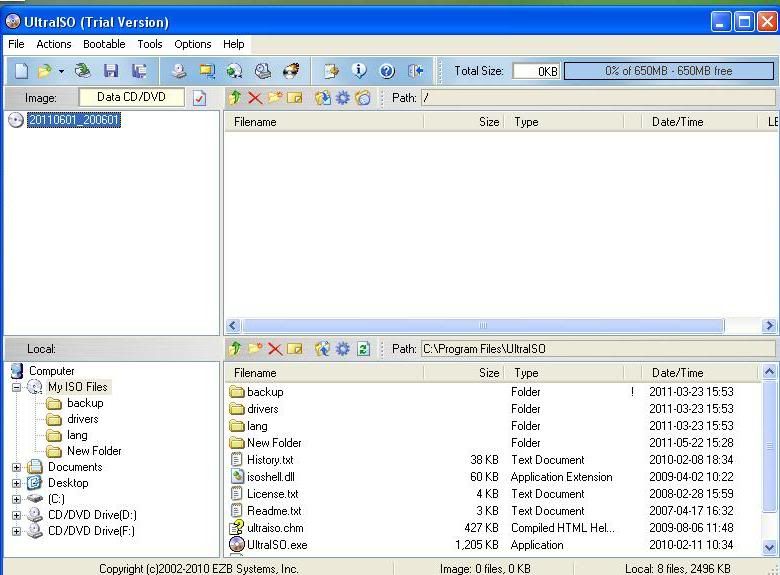Click the Local list scroll-down arrow
Screen dimensions: 780x575
pyautogui.click(x=769, y=548)
